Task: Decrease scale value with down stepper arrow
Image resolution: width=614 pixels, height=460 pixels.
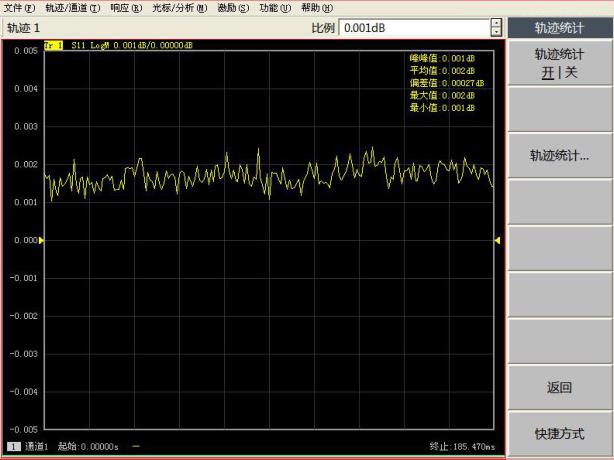Action: (x=496, y=33)
